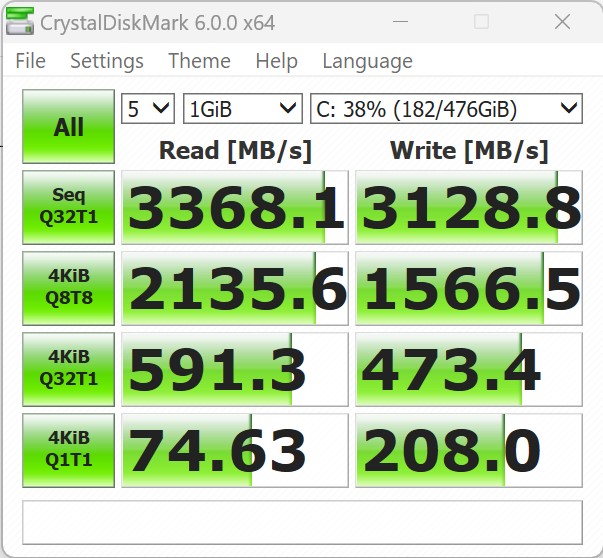Start the Seq Q32T1 test
The height and width of the screenshot is (558, 603).
click(x=68, y=207)
